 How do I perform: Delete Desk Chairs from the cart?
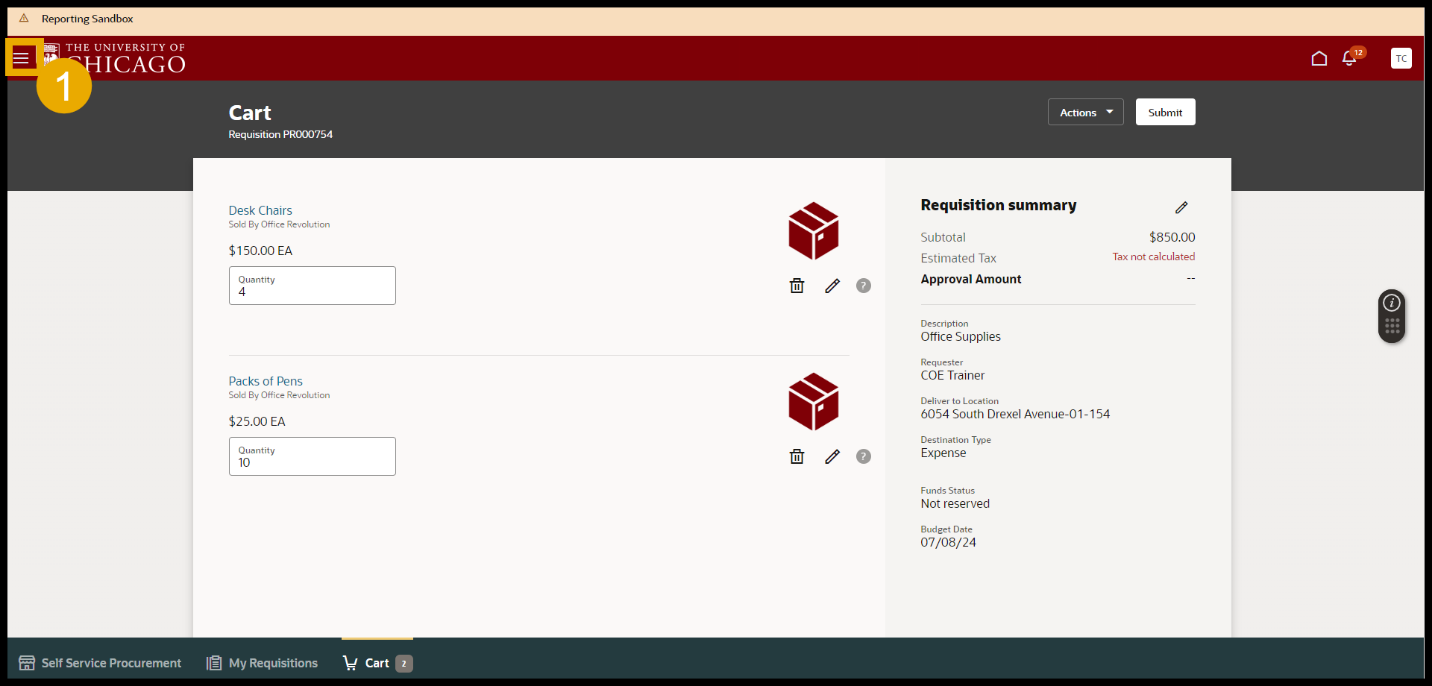point(797,286)
